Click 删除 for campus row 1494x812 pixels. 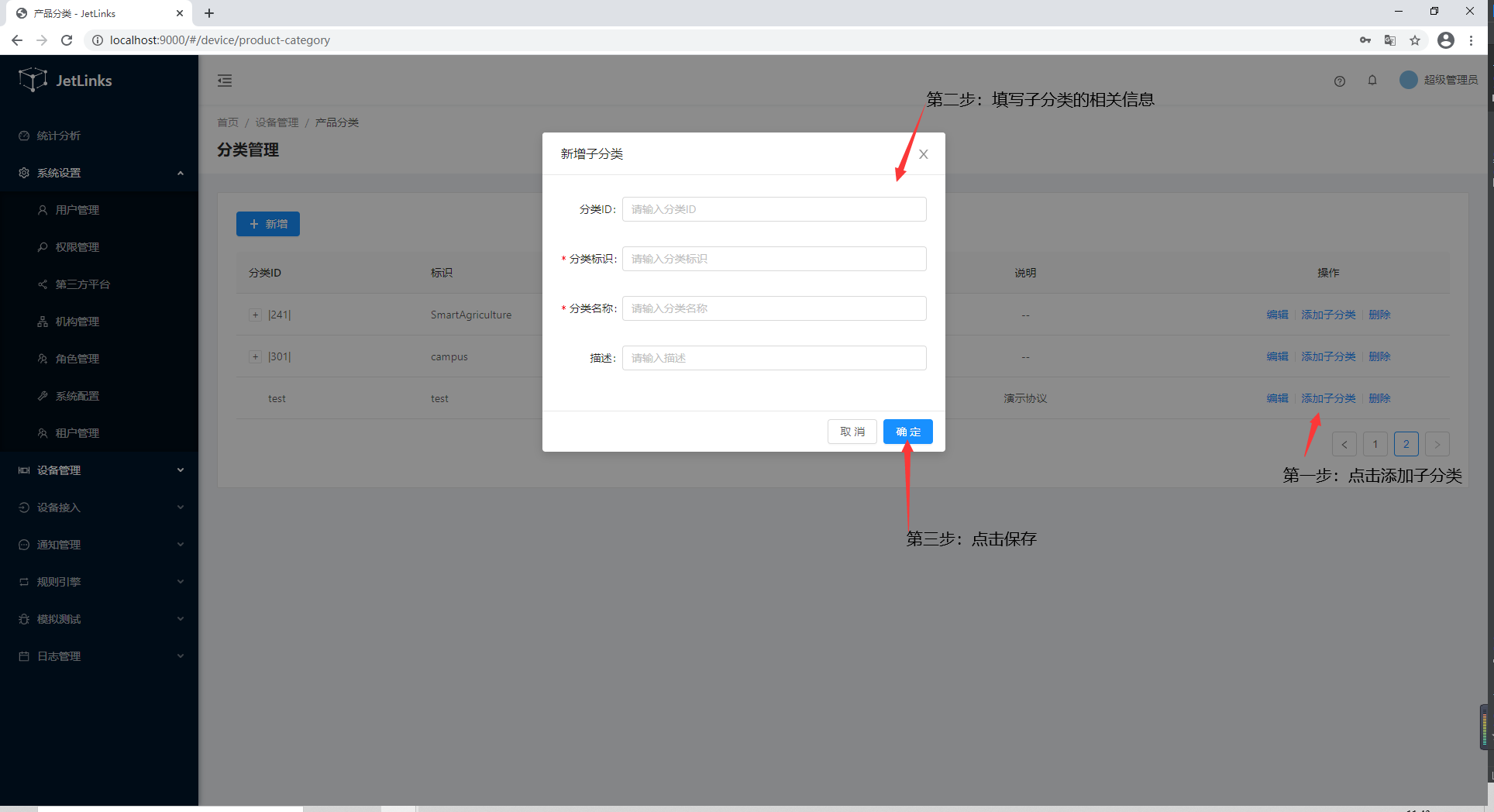pyautogui.click(x=1379, y=356)
